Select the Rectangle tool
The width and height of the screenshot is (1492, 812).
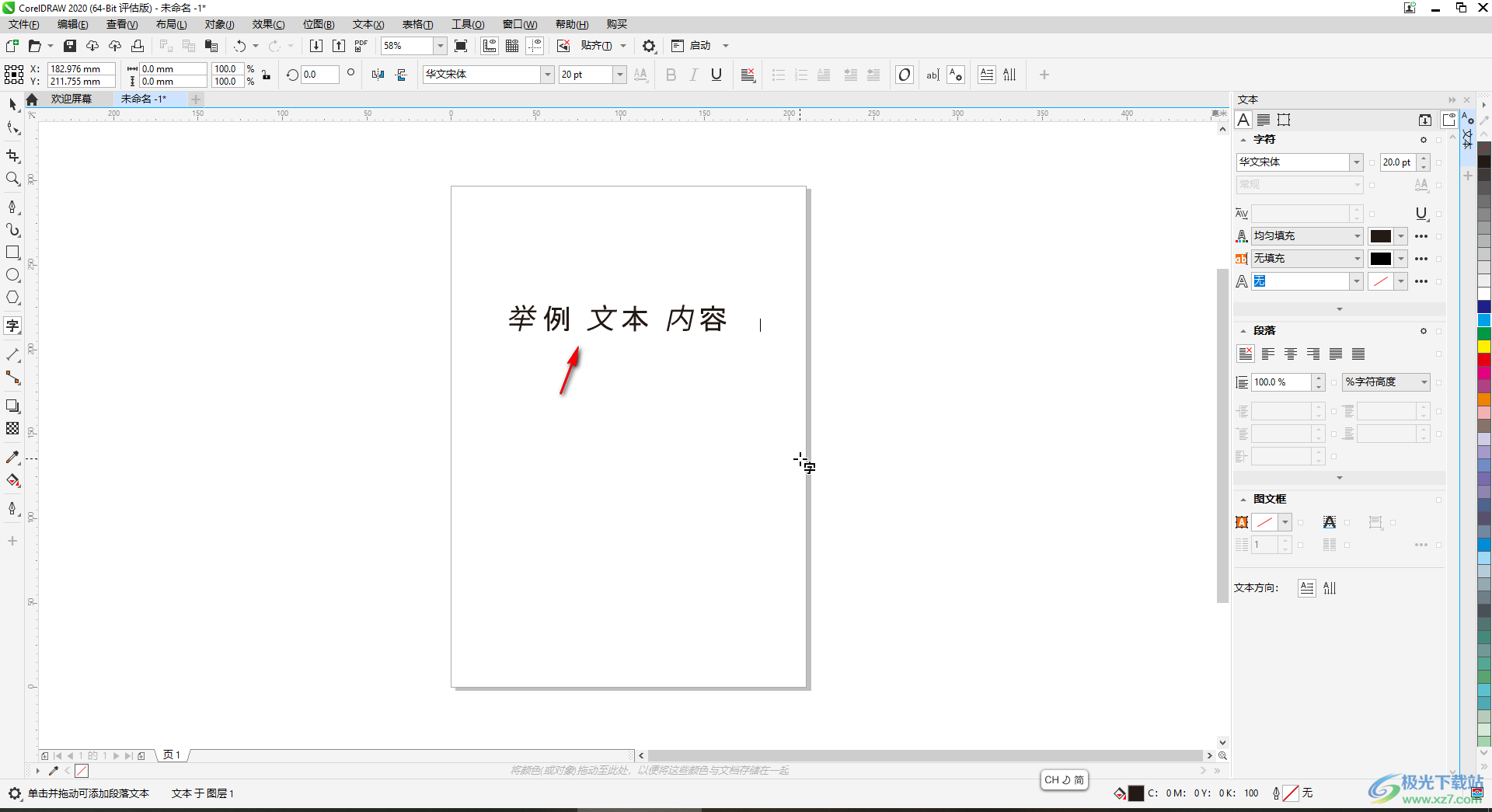(x=12, y=253)
